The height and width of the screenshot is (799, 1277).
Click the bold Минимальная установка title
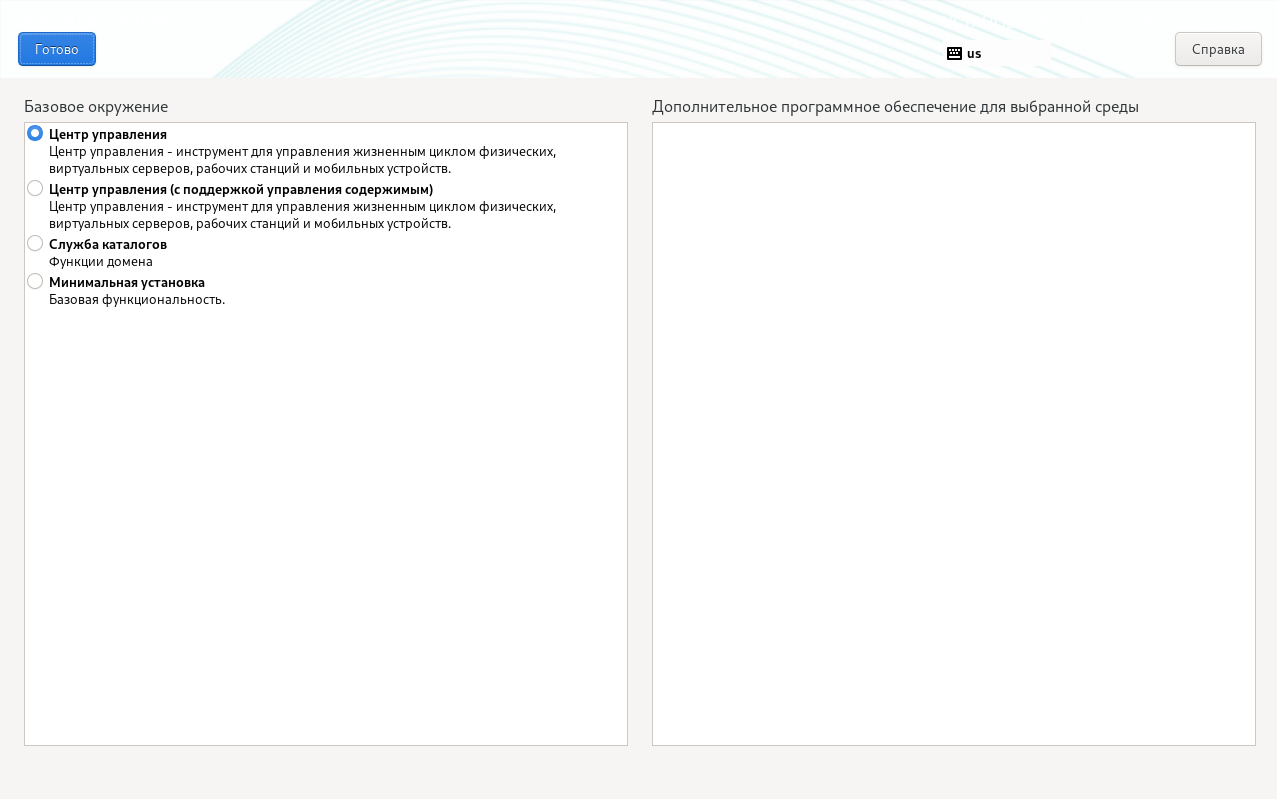point(127,282)
